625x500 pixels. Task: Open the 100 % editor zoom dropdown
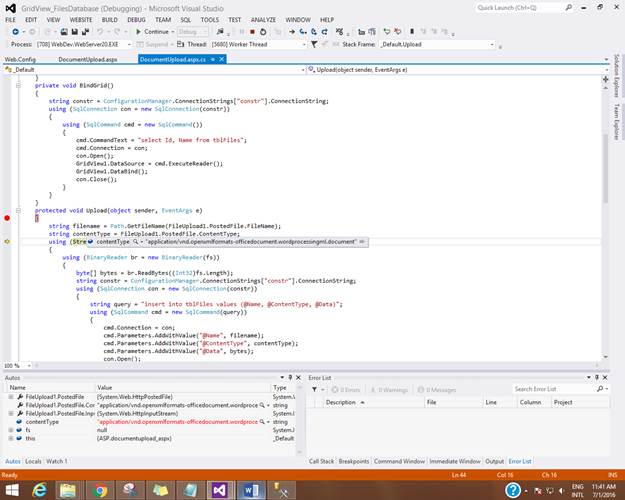(x=26, y=365)
